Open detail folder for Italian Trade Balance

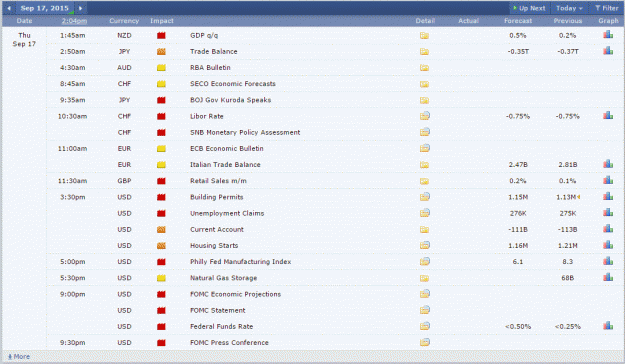point(424,165)
